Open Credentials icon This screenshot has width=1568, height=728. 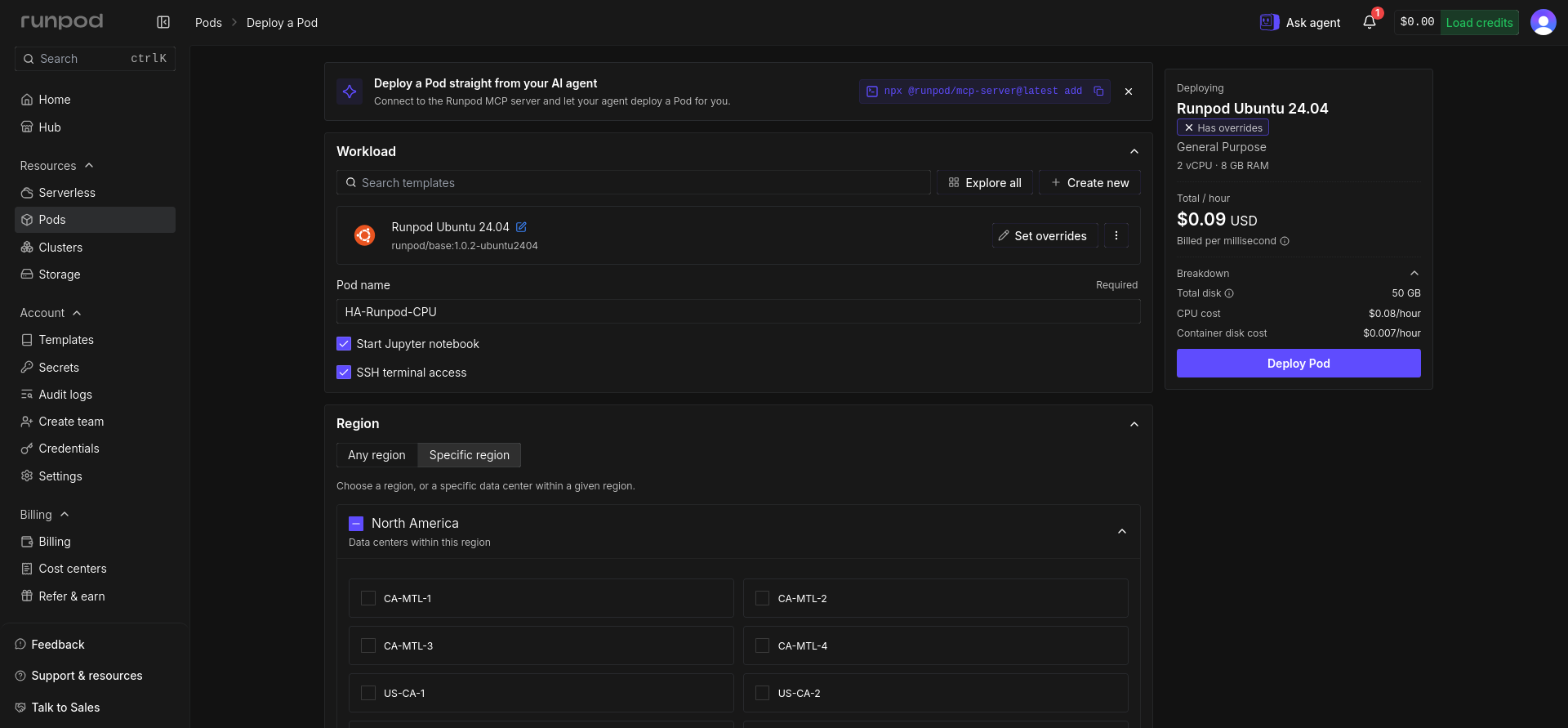pyautogui.click(x=27, y=449)
